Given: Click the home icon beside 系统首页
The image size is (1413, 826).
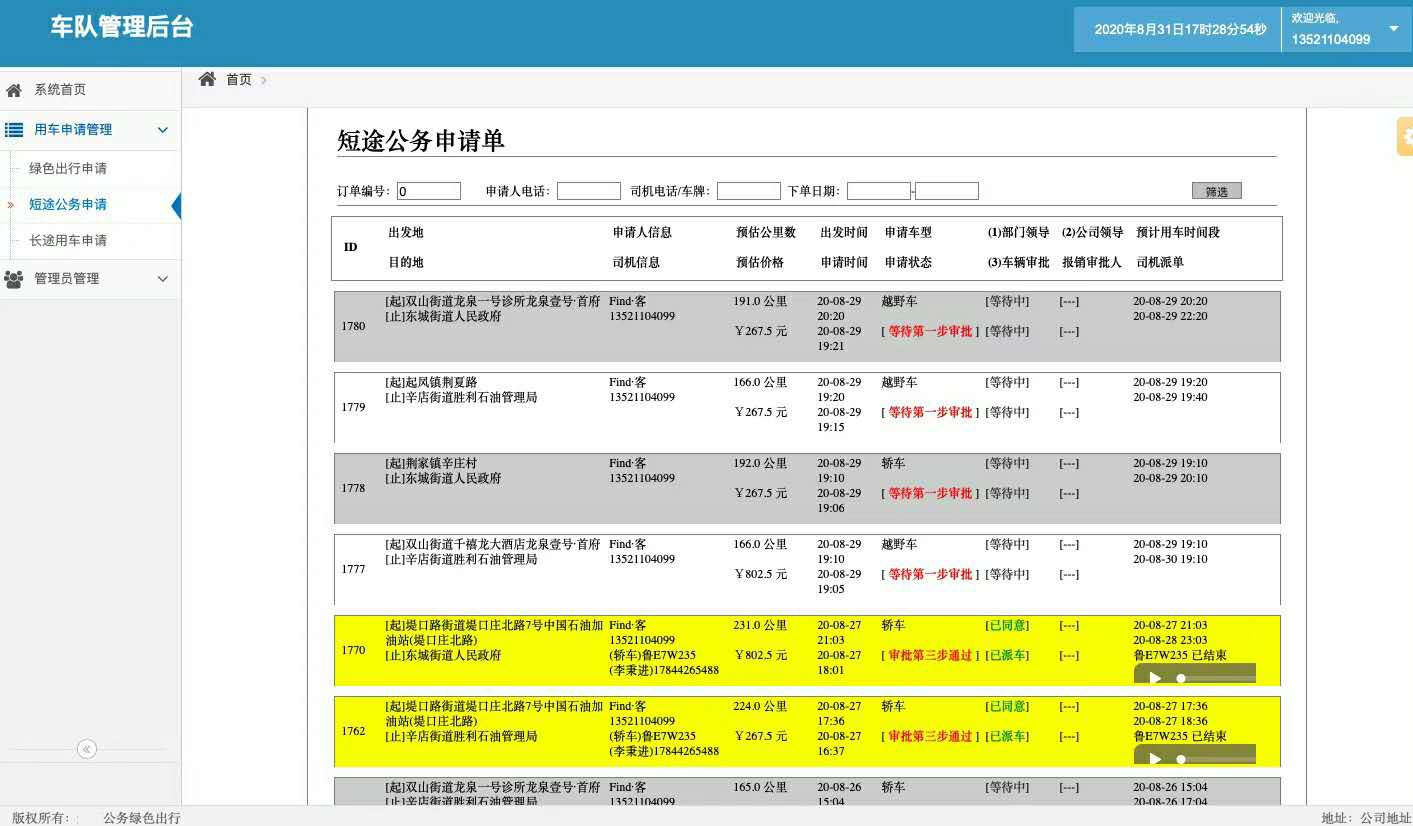Looking at the screenshot, I should [x=14, y=90].
